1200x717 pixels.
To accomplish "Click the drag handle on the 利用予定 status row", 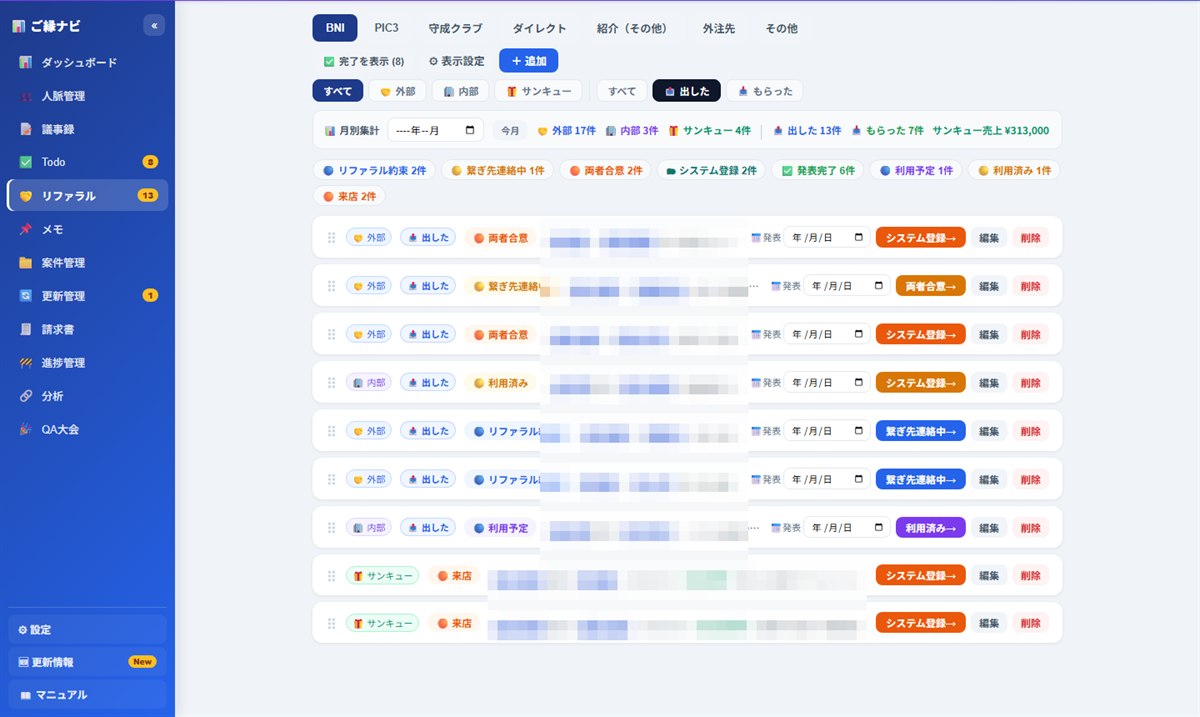I will tap(331, 528).
